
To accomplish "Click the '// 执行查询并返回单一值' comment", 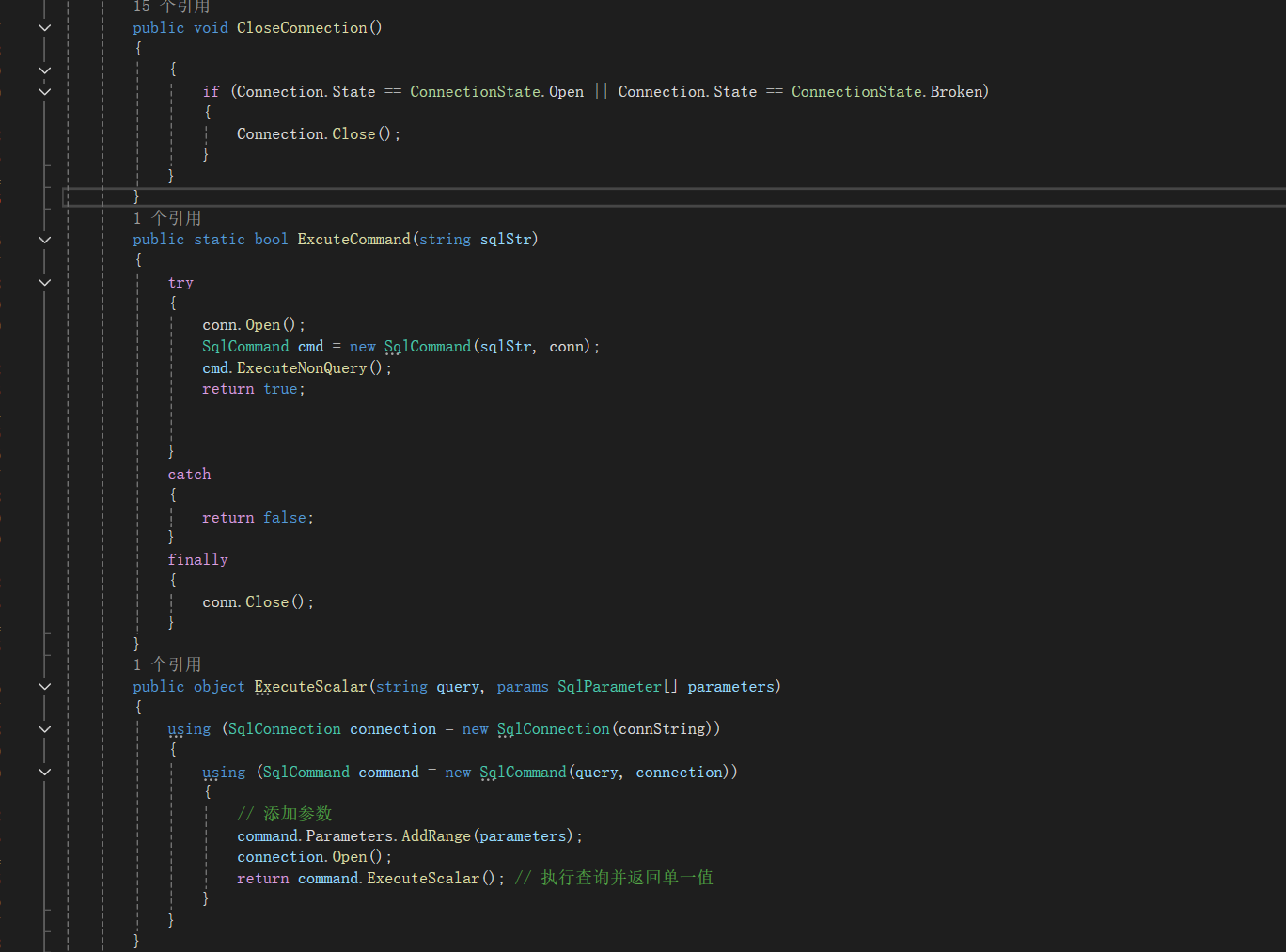I will 614,878.
